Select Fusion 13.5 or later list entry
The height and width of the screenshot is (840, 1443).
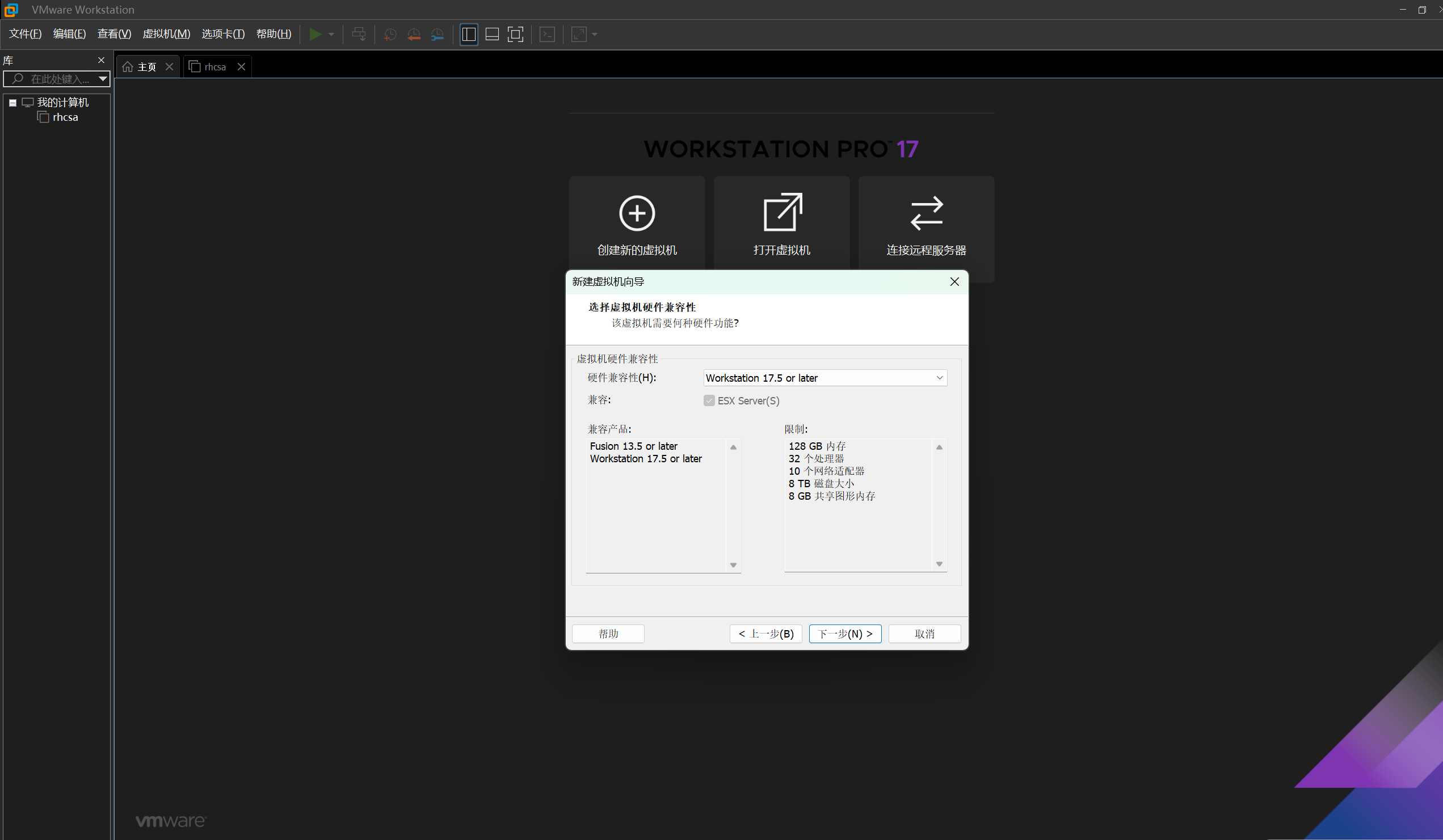(x=633, y=446)
